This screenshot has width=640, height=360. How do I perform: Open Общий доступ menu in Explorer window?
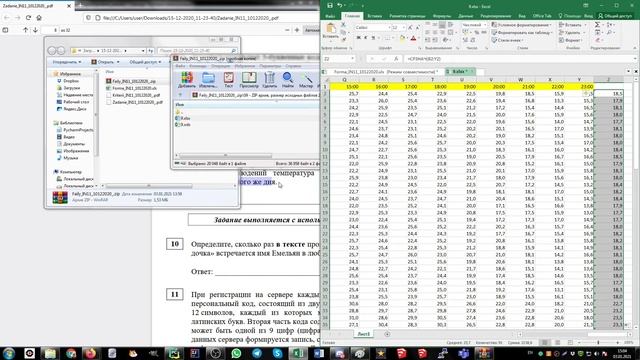pos(145,62)
